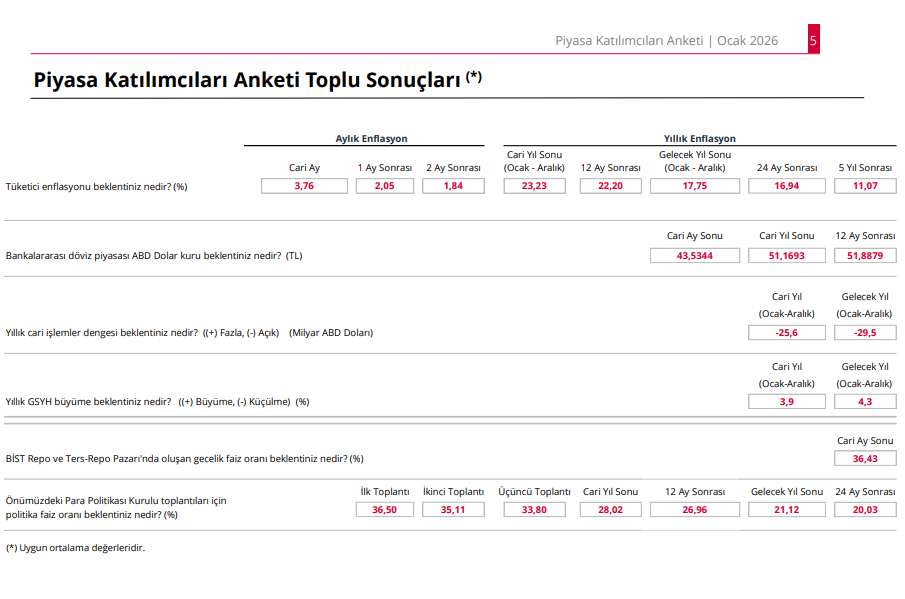Click the 5 Yıl Sonrası value 11,07

[865, 186]
